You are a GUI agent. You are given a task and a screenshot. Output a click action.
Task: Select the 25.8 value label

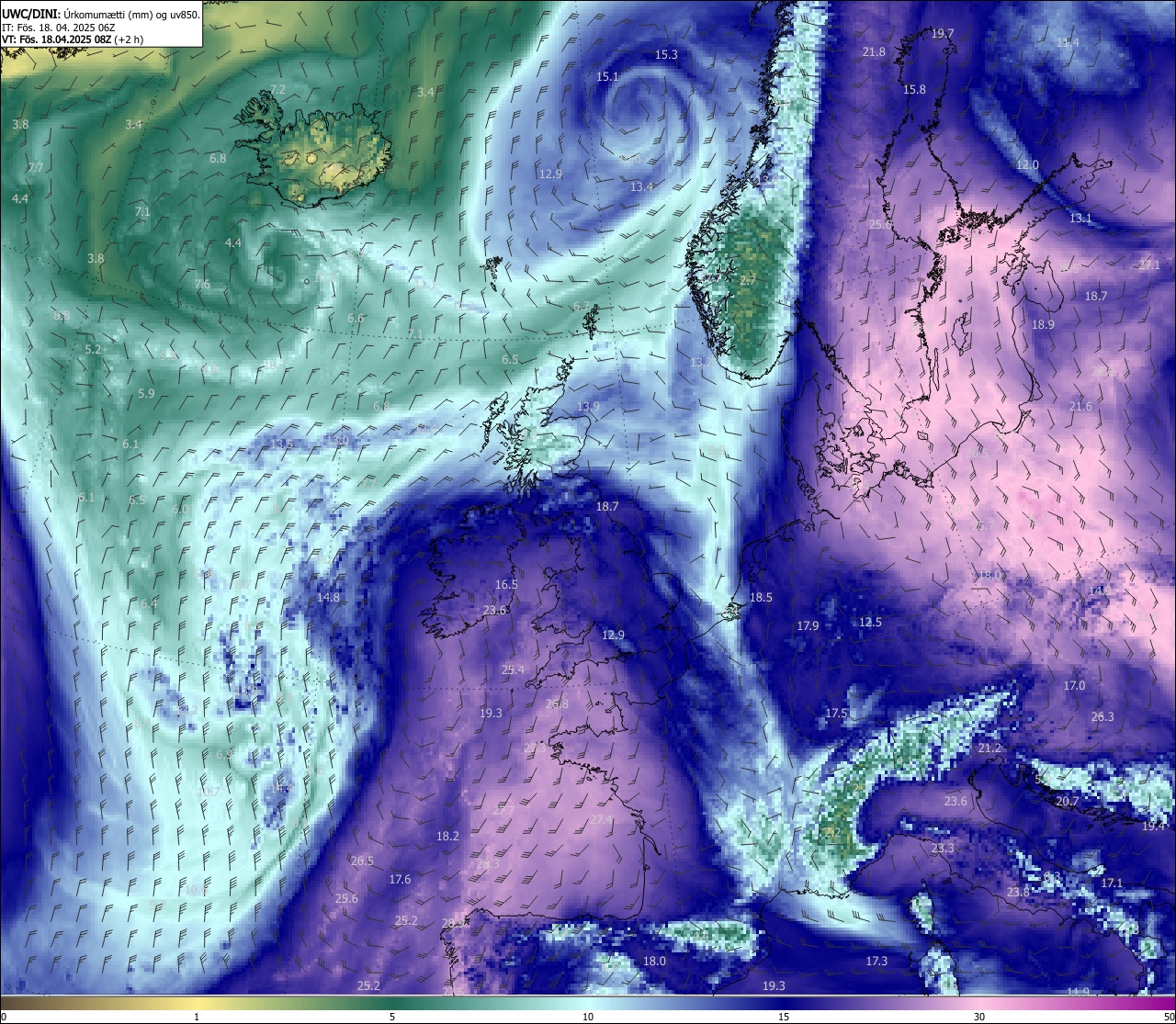[557, 703]
